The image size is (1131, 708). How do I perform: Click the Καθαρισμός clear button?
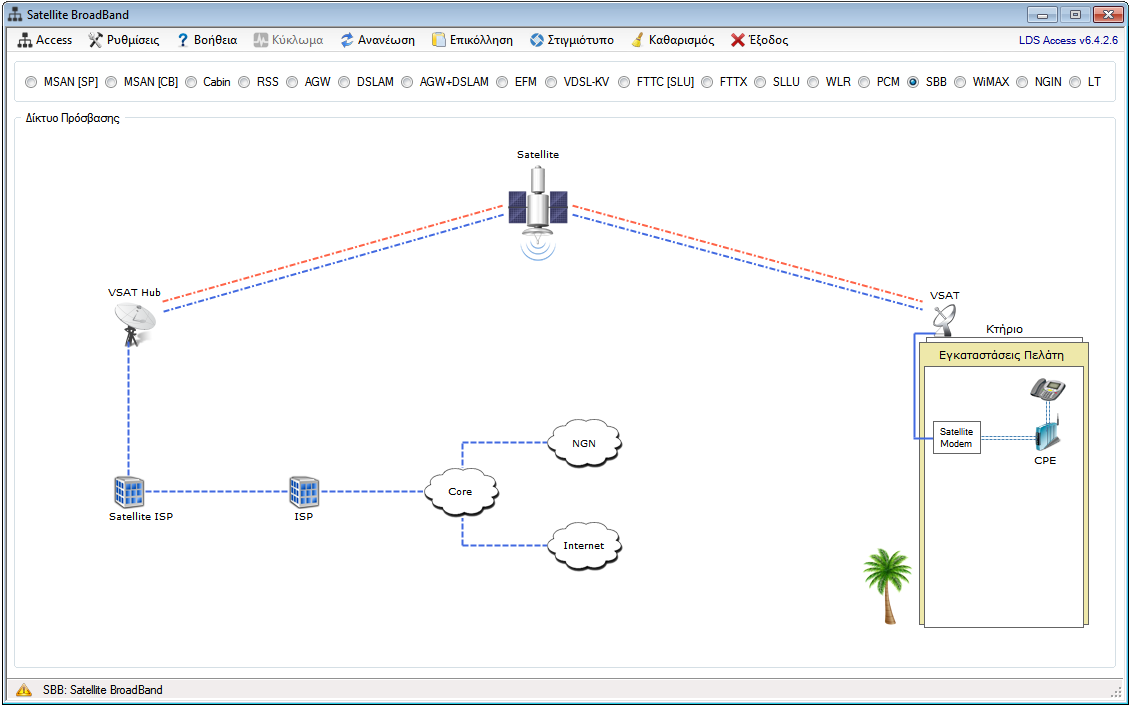(x=672, y=40)
